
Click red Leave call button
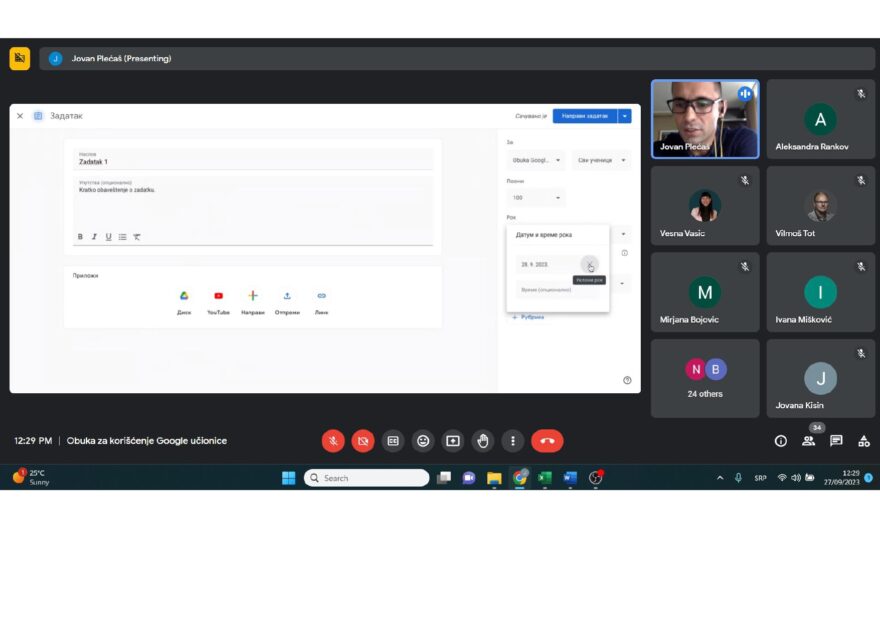tap(547, 441)
